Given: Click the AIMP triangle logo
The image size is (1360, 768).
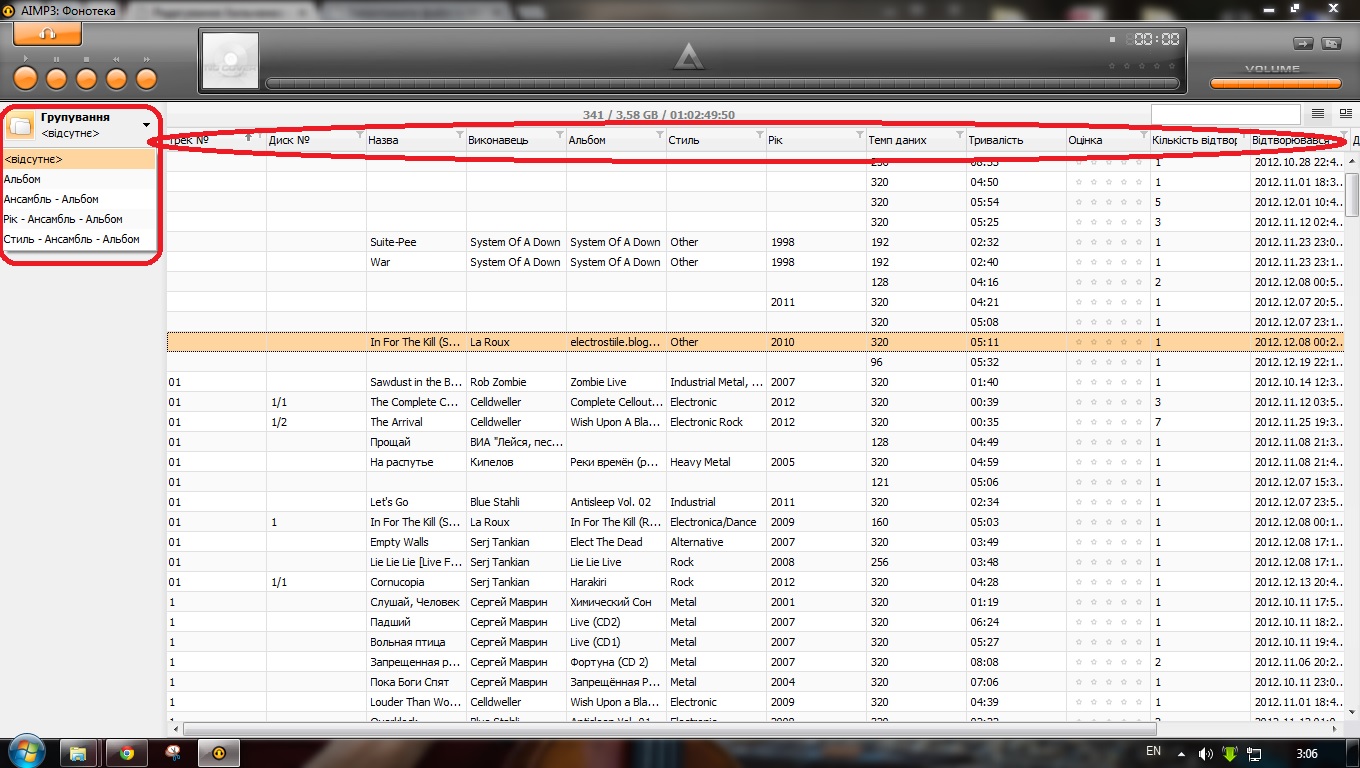Looking at the screenshot, I should tap(688, 57).
